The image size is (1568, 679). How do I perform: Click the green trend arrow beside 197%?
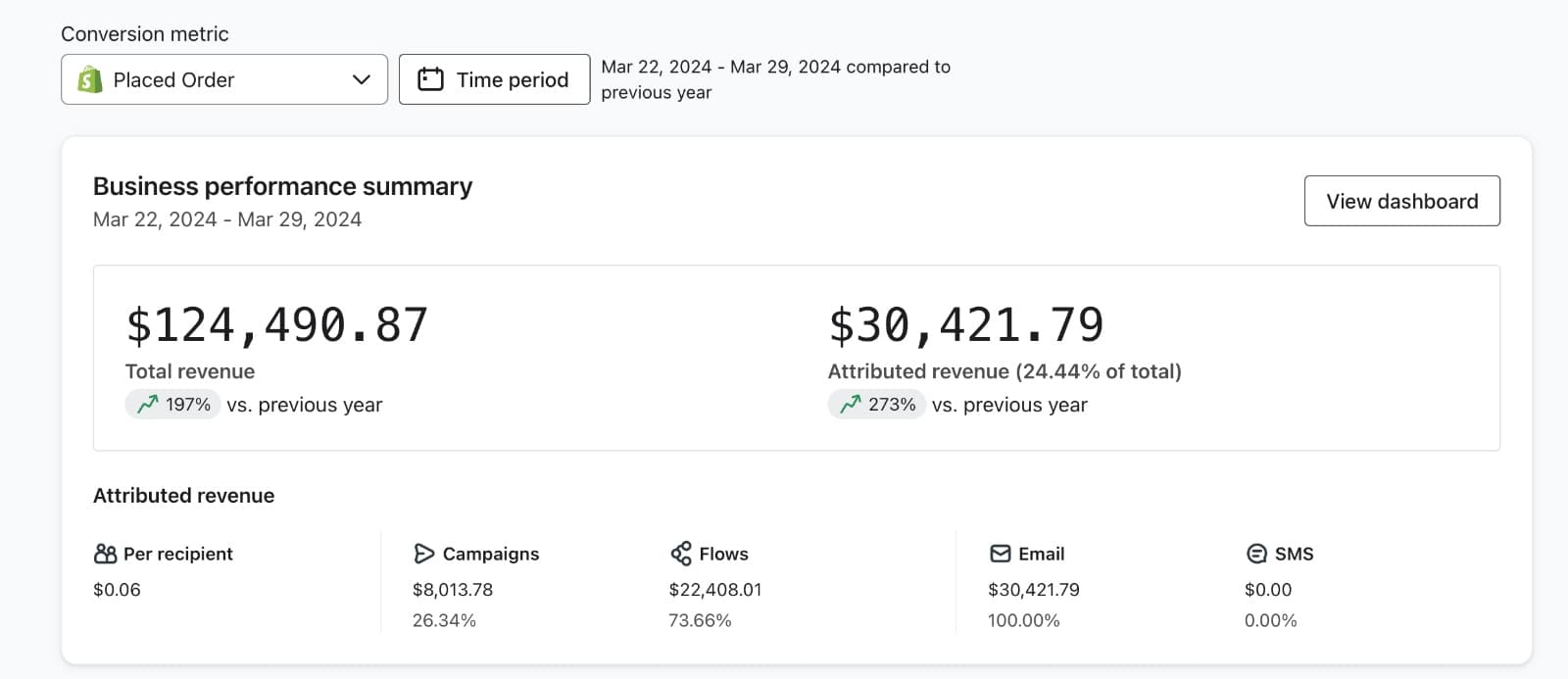pos(148,405)
